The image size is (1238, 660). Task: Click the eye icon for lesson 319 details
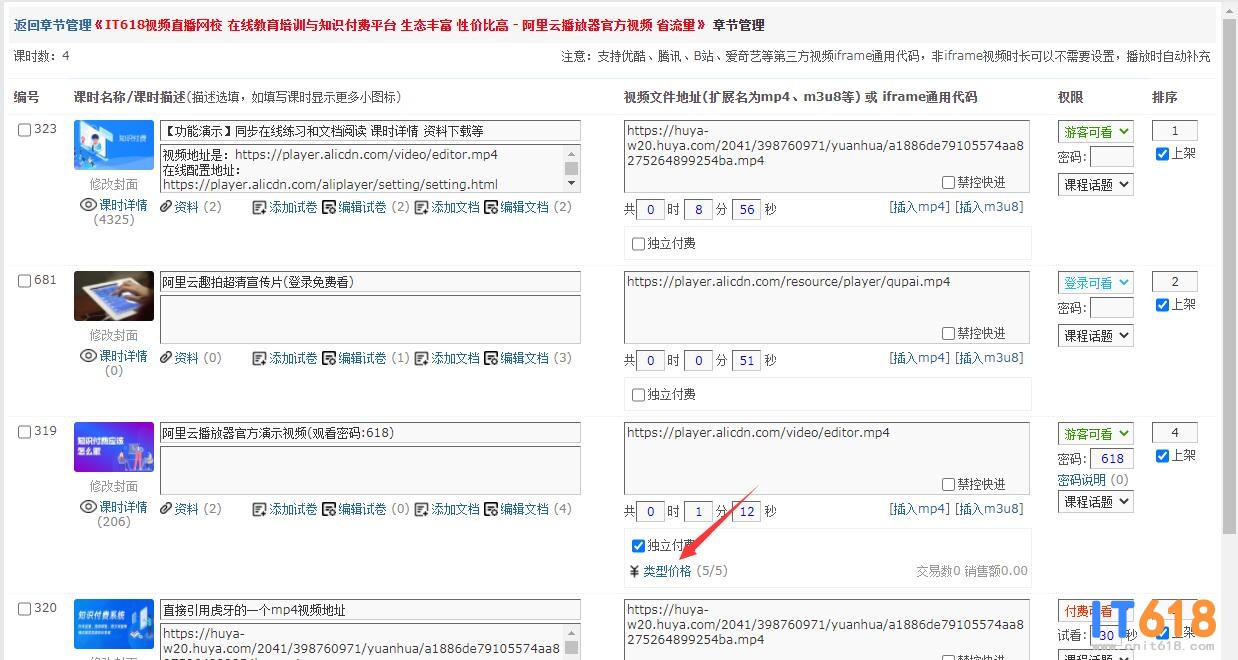(x=88, y=507)
